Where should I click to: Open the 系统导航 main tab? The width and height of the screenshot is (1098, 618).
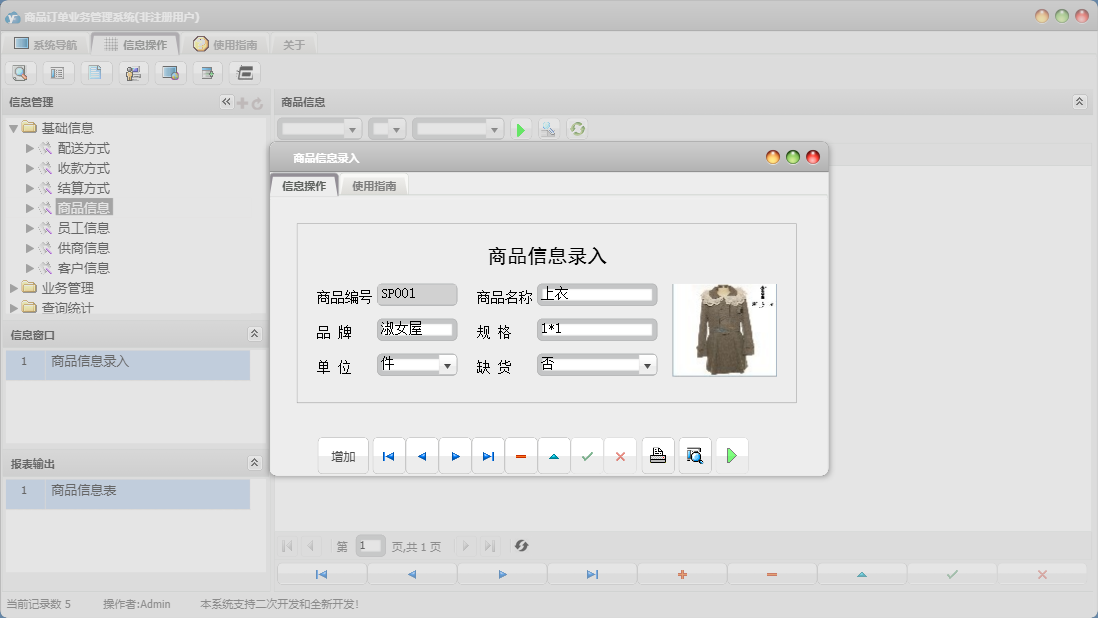coord(46,44)
